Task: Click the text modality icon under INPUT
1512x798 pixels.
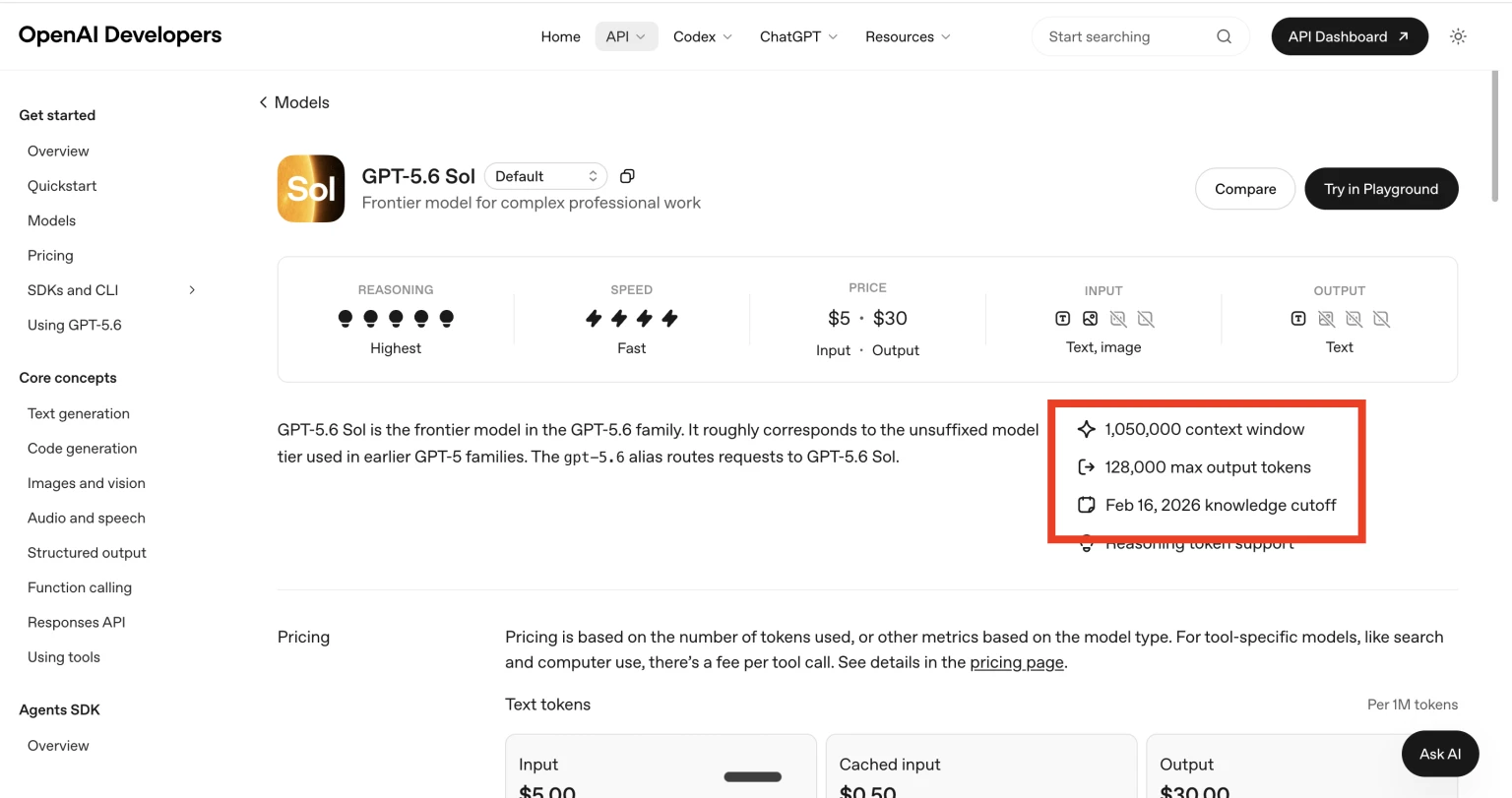Action: click(1062, 319)
